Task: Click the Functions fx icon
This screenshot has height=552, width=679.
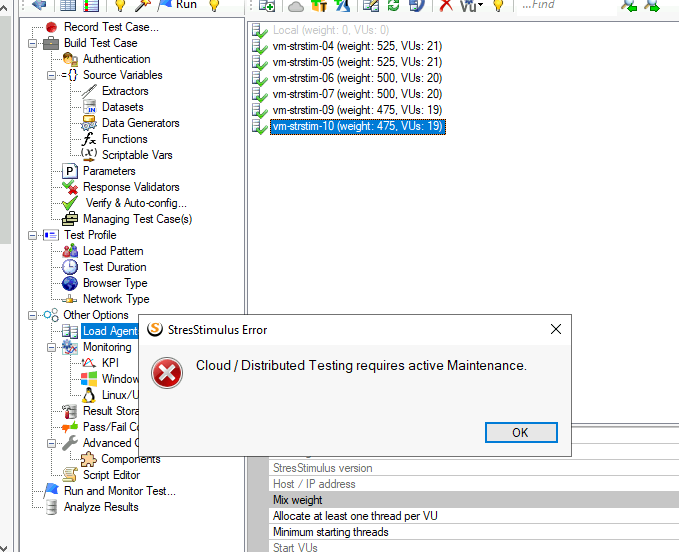Action: (x=89, y=139)
